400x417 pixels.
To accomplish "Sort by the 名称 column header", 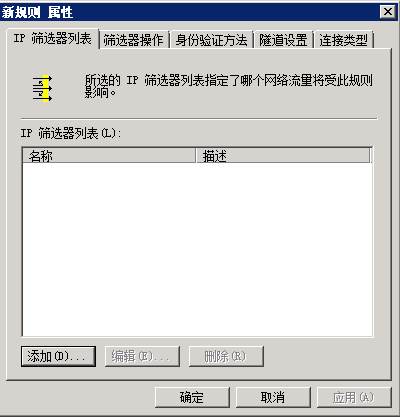I will (x=109, y=156).
